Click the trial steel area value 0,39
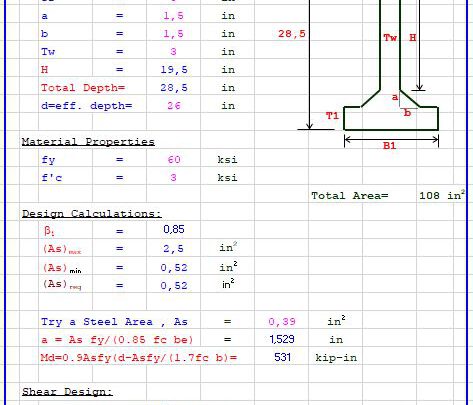Image resolution: width=473 pixels, height=405 pixels. pos(282,322)
